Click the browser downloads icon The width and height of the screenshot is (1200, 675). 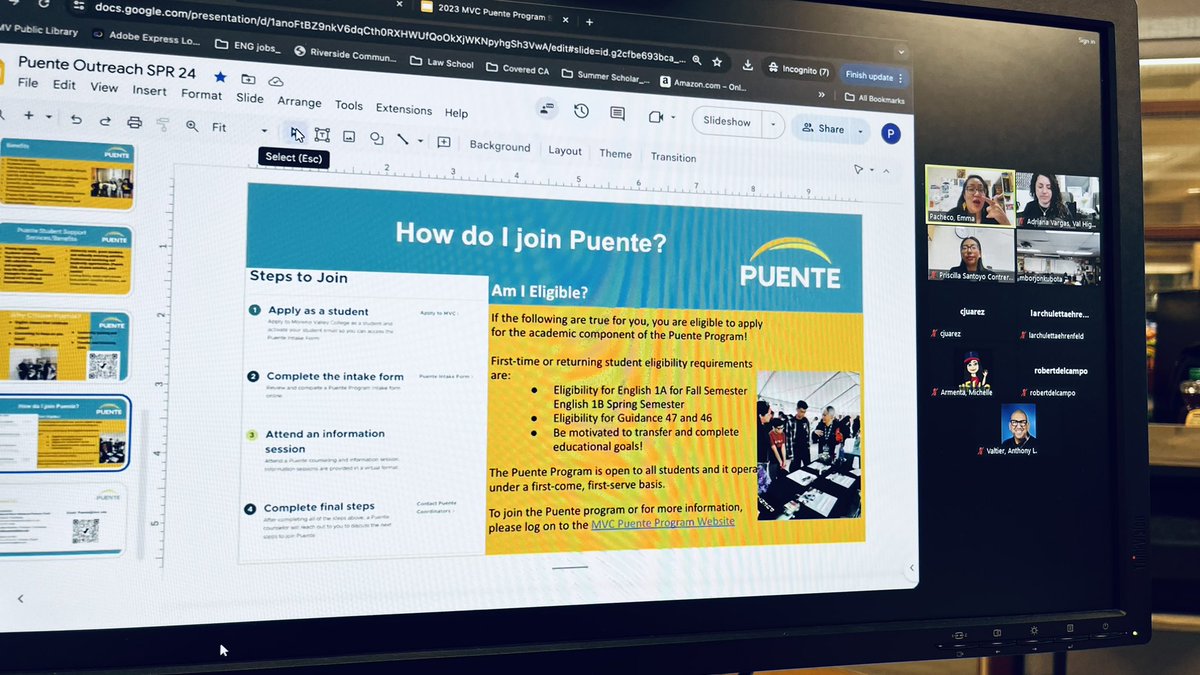coord(747,65)
